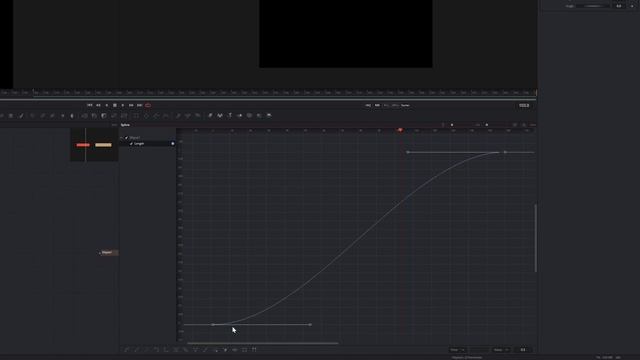Open the Time dropdown in the spline editor bar
This screenshot has width=640, height=360.
[457, 350]
